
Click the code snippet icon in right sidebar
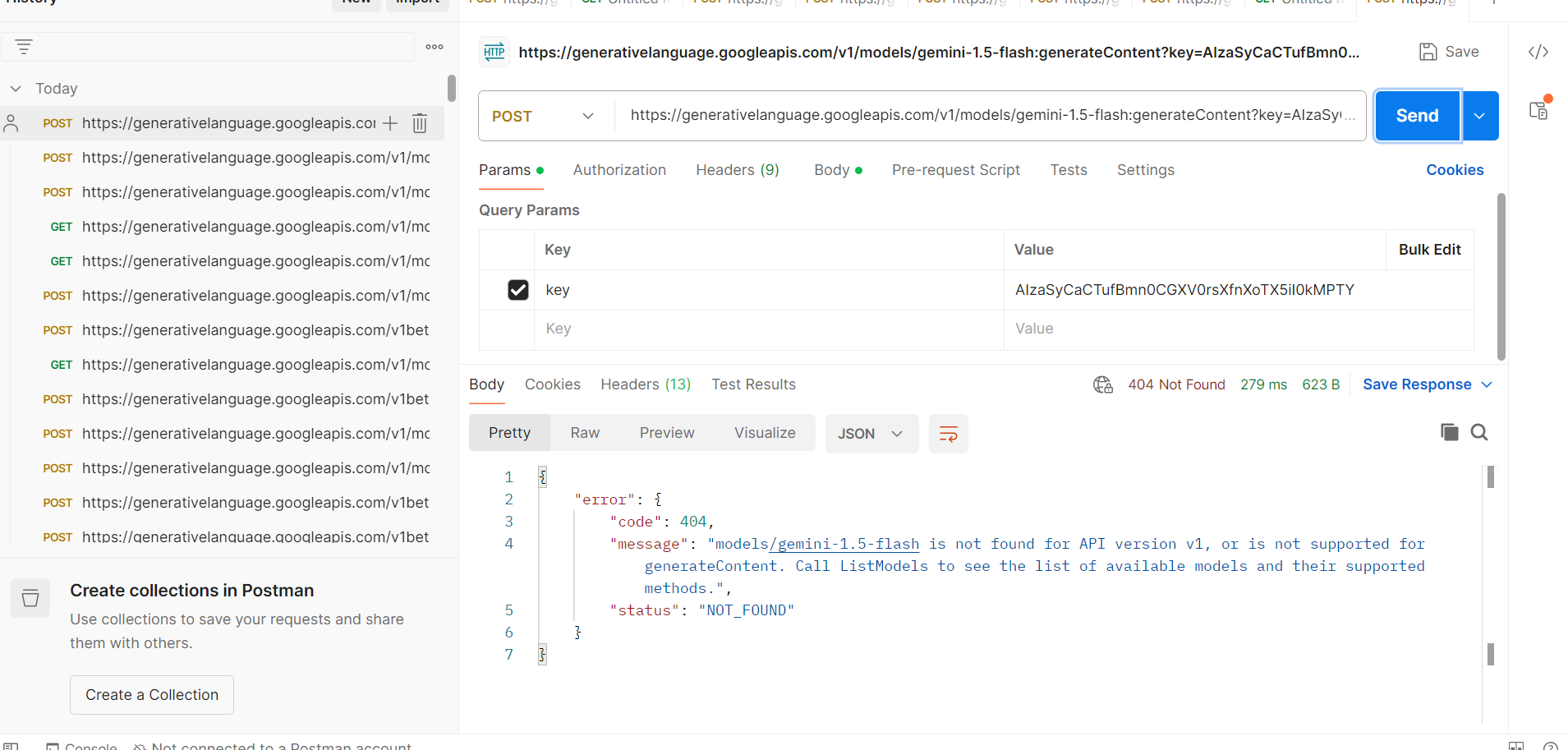pyautogui.click(x=1538, y=52)
